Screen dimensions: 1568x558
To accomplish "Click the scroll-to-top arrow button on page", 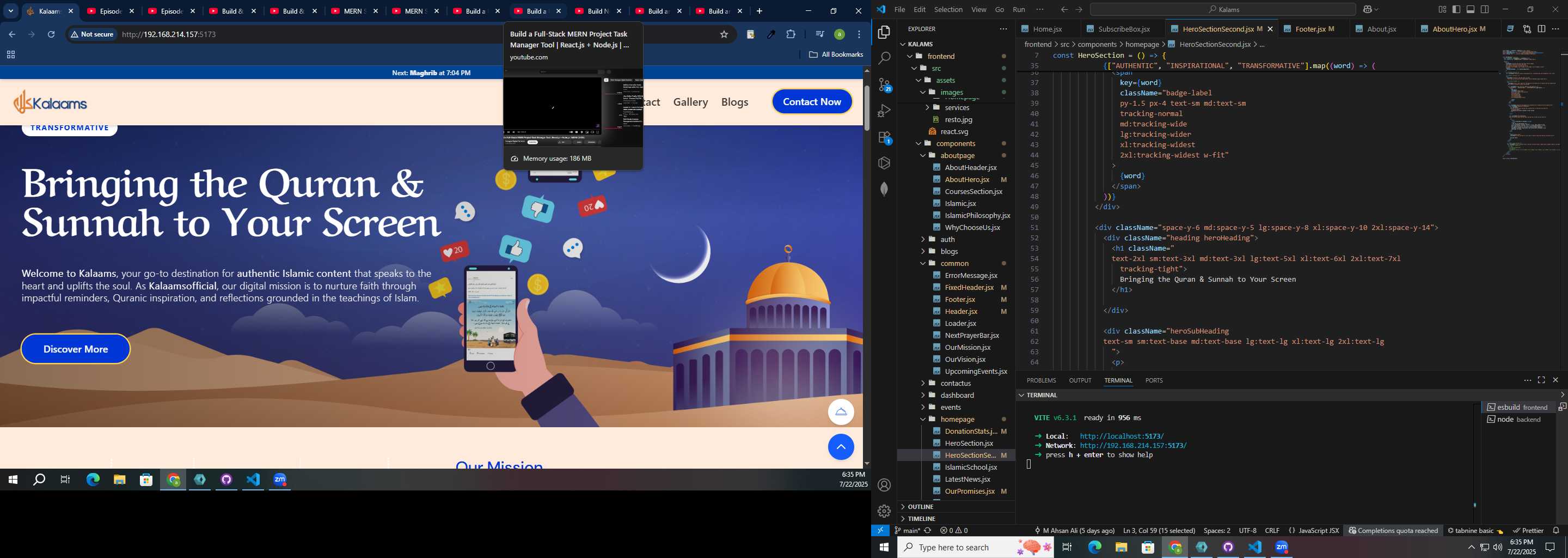I will 841,447.
